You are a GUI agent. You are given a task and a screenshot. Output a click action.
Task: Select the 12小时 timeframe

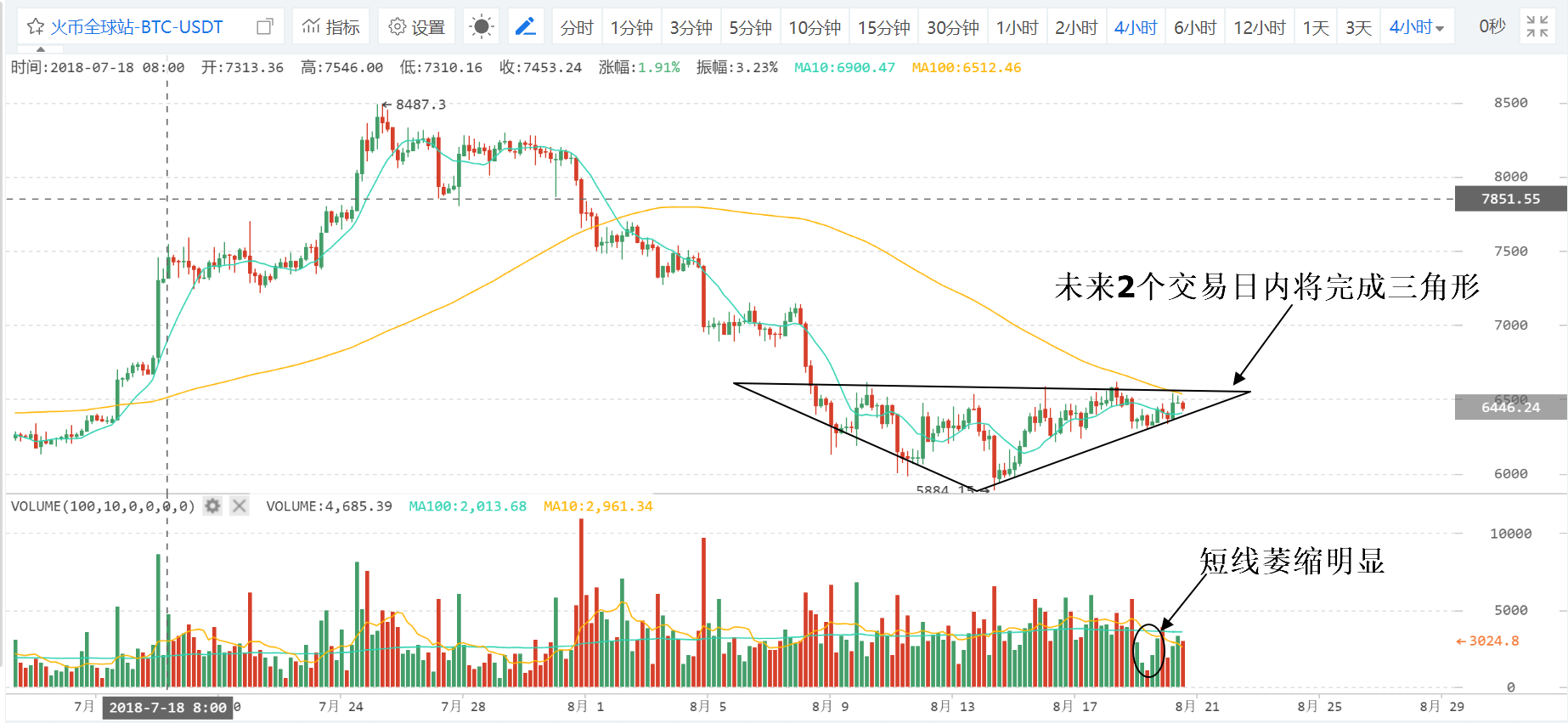click(1260, 27)
